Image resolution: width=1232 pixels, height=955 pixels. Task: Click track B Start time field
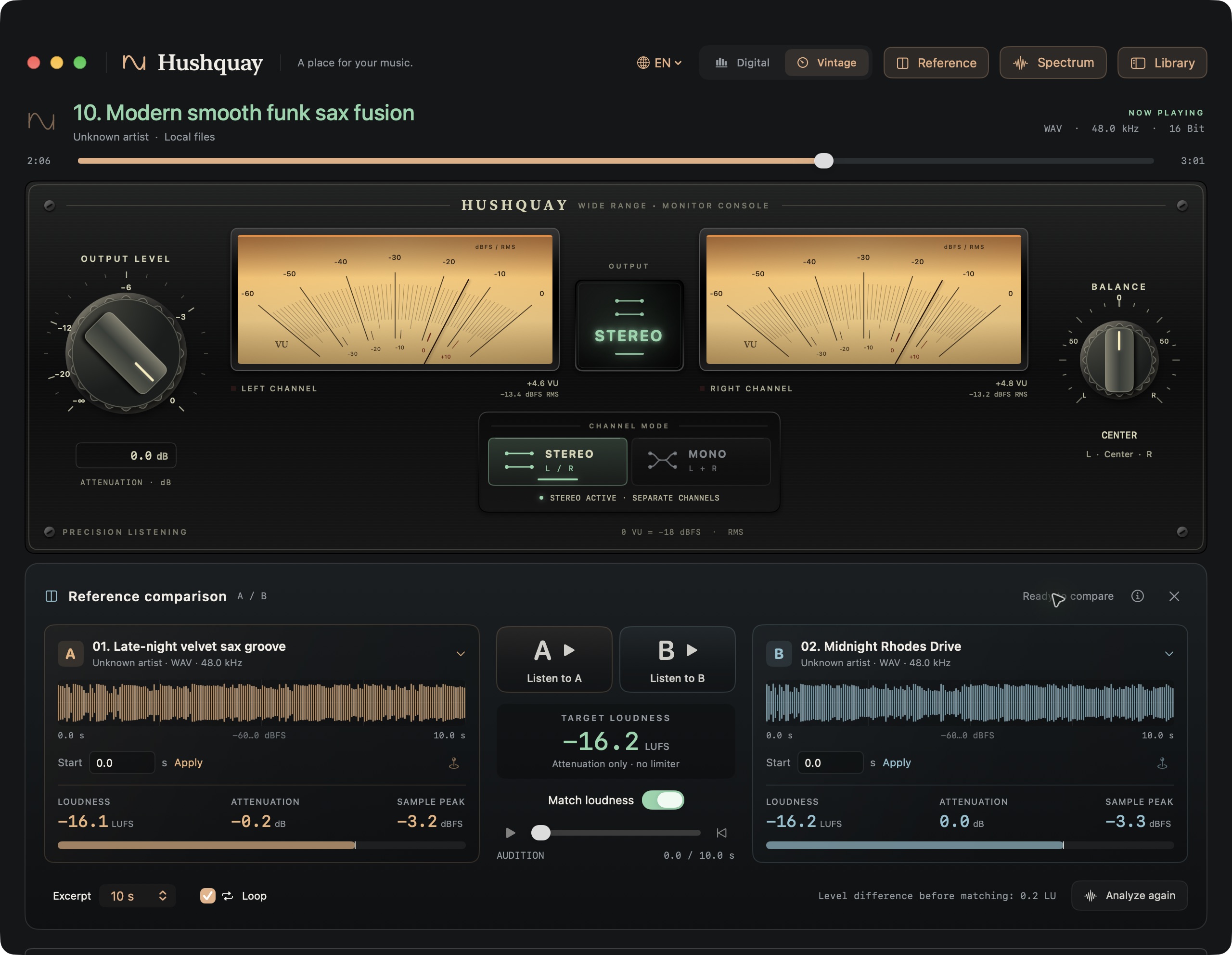tap(830, 762)
